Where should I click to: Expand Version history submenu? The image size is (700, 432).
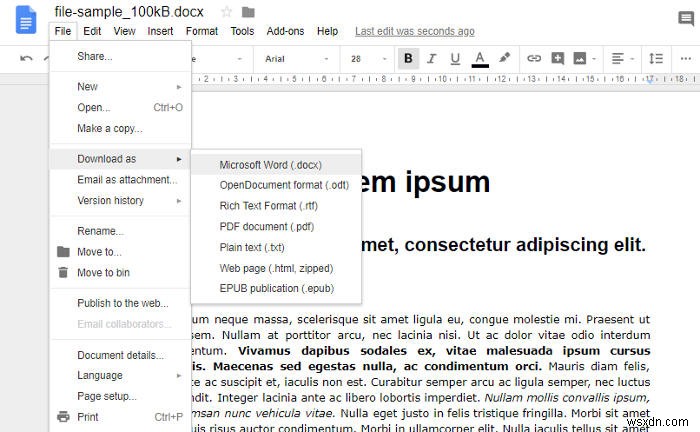(x=120, y=200)
